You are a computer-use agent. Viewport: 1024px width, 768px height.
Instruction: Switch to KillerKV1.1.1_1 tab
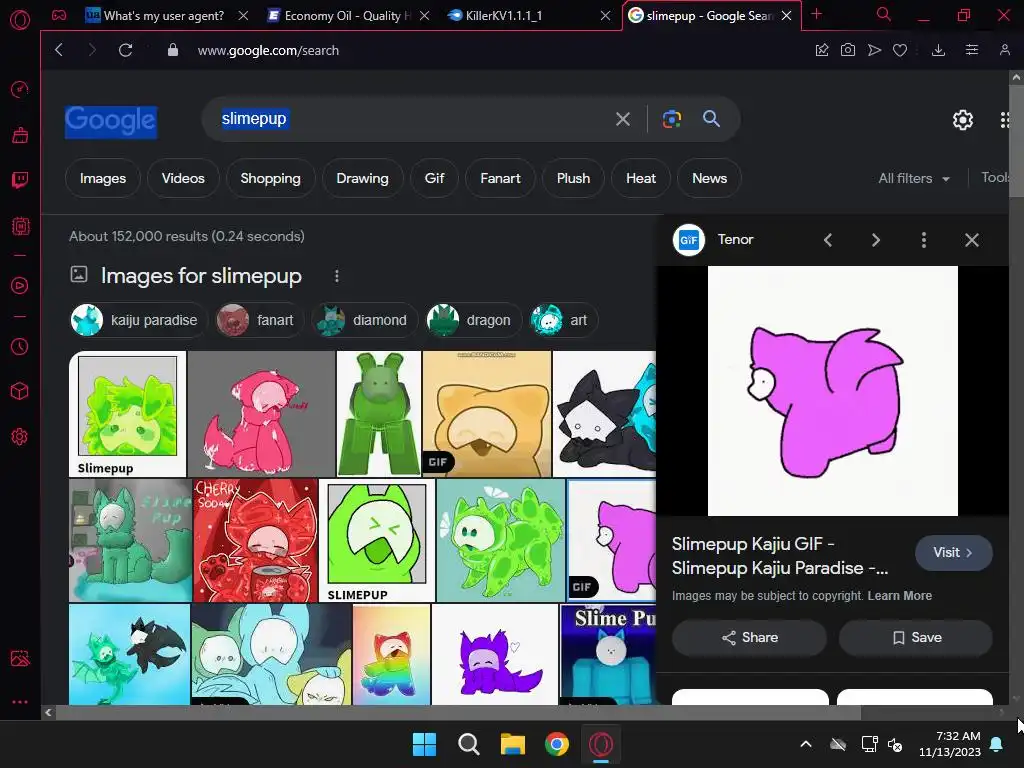tap(504, 16)
